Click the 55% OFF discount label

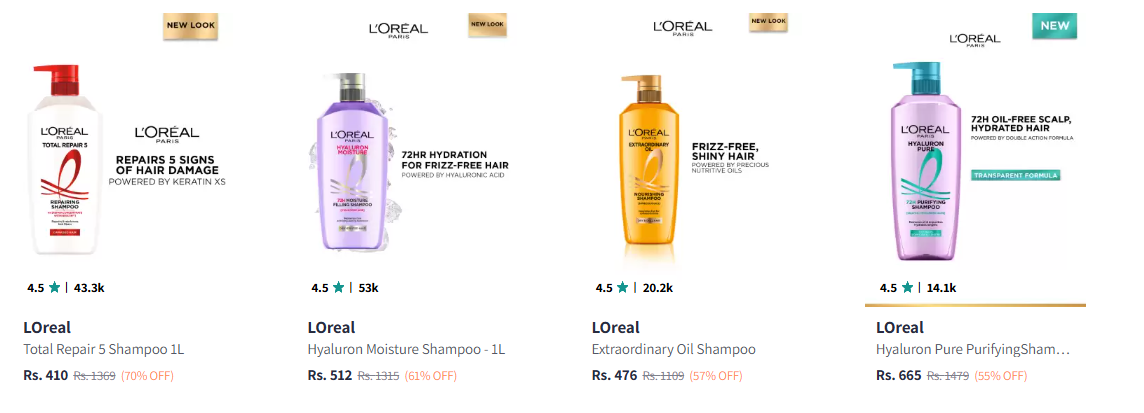coord(1000,376)
